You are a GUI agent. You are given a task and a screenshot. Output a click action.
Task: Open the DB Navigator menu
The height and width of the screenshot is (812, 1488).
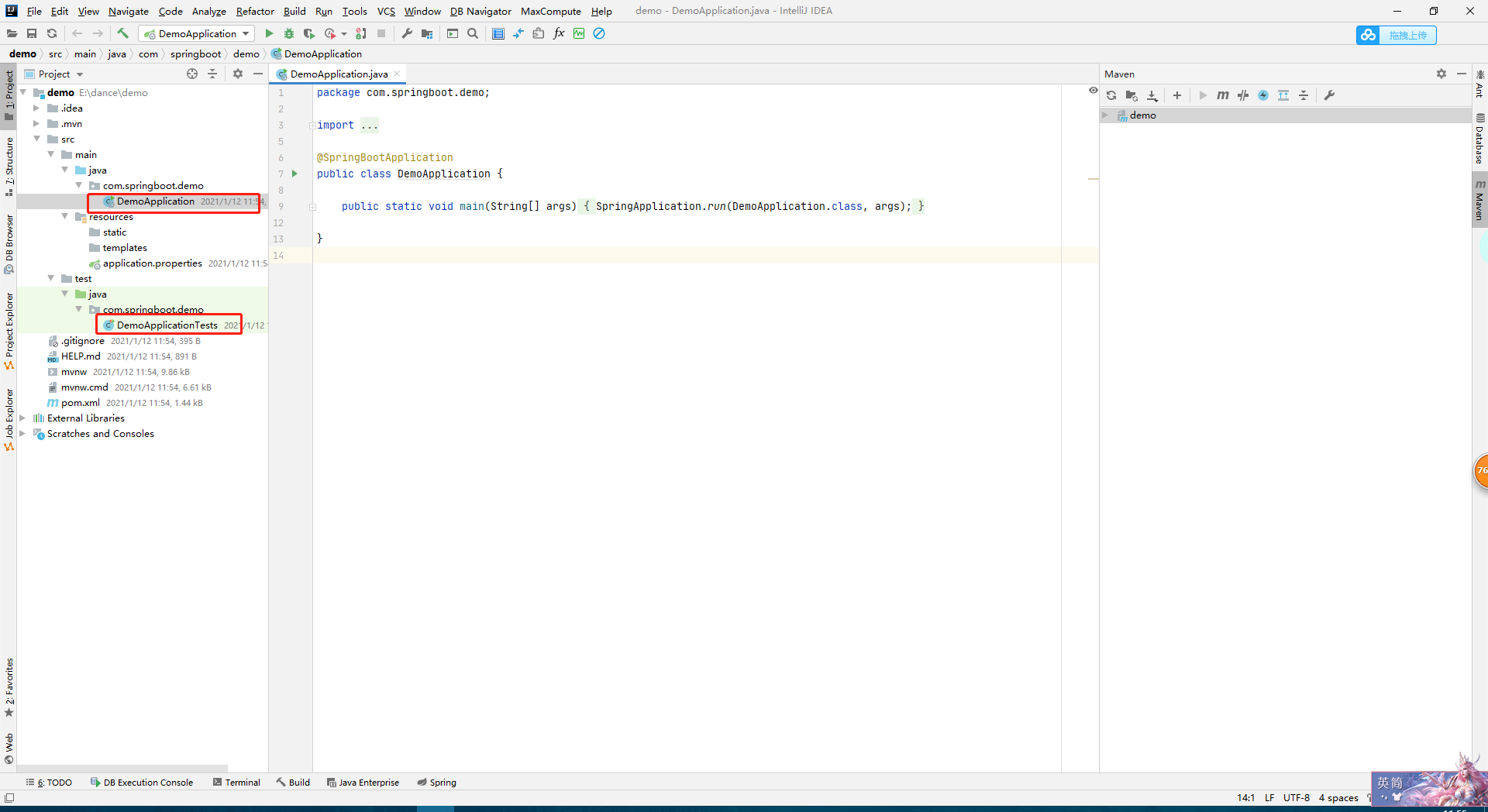tap(480, 11)
